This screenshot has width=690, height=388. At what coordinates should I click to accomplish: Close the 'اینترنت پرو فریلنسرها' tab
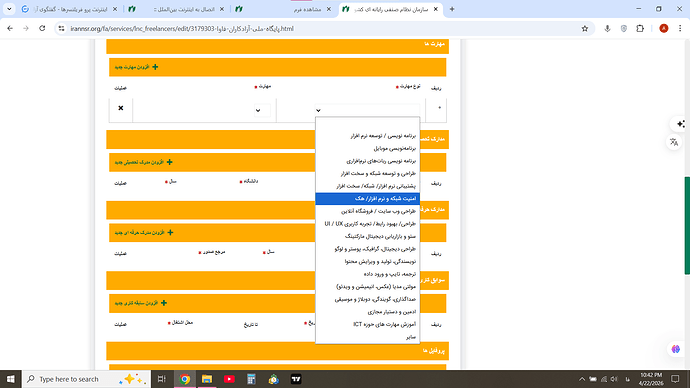115,9
